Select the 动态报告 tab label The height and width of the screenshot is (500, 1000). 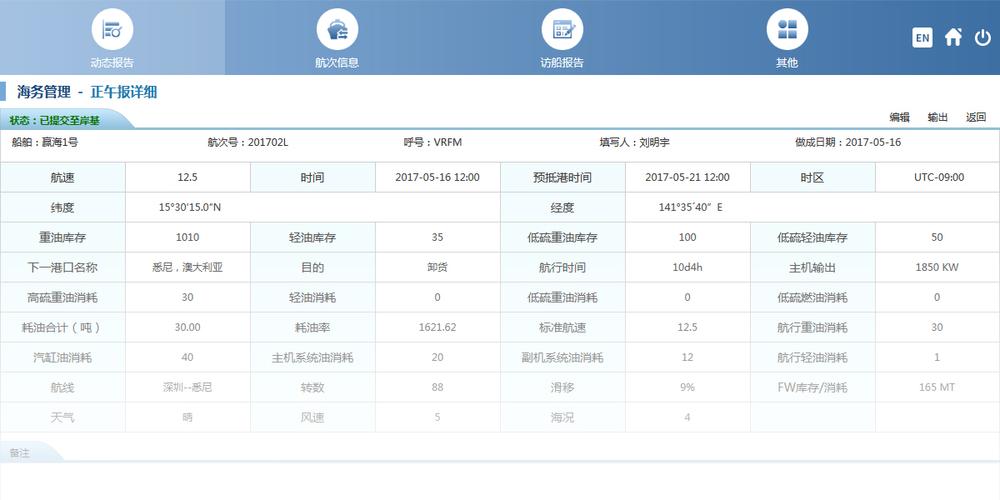click(112, 62)
